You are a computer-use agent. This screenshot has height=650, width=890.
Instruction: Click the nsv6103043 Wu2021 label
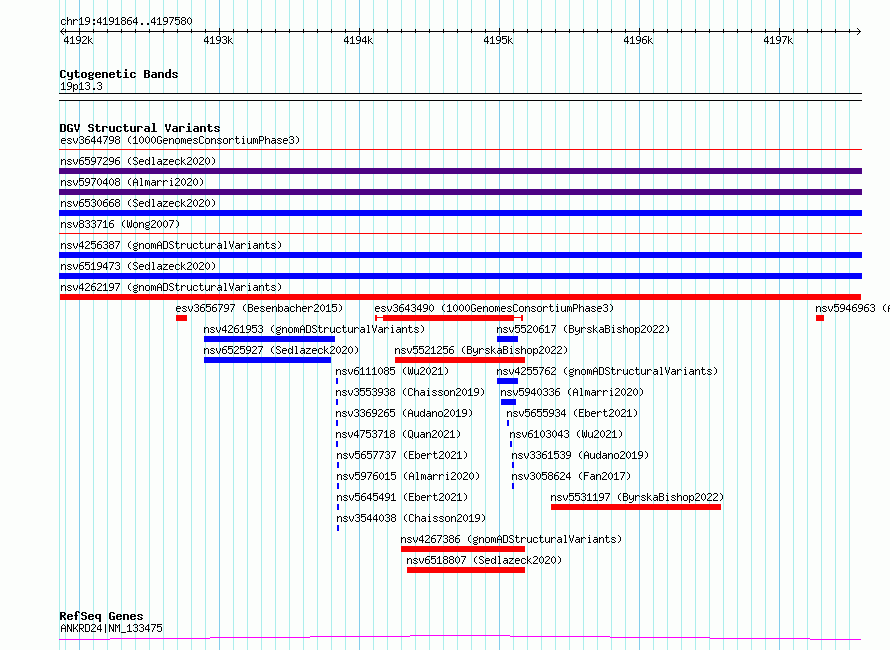tap(566, 434)
